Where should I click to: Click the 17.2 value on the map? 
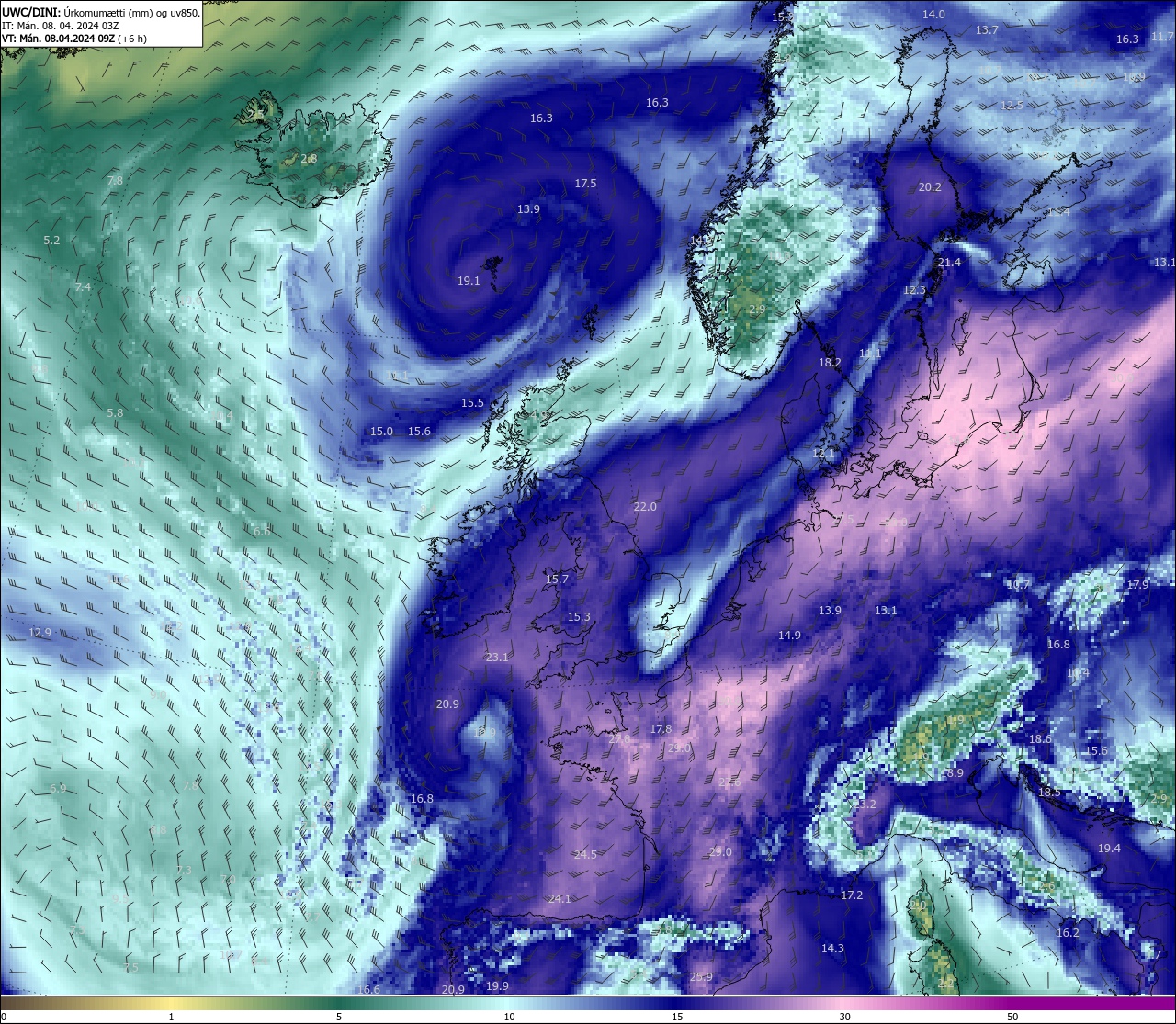[x=852, y=895]
